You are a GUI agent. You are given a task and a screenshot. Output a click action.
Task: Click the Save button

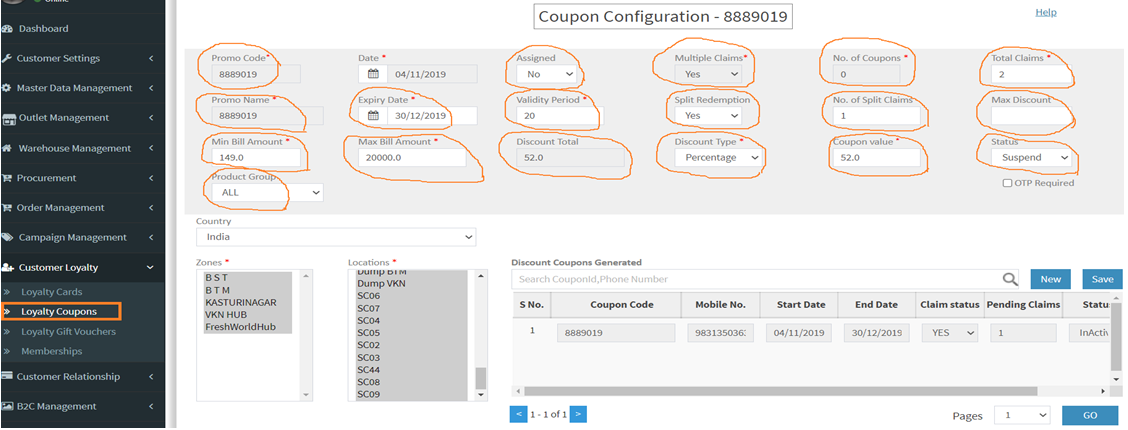[x=1103, y=279]
